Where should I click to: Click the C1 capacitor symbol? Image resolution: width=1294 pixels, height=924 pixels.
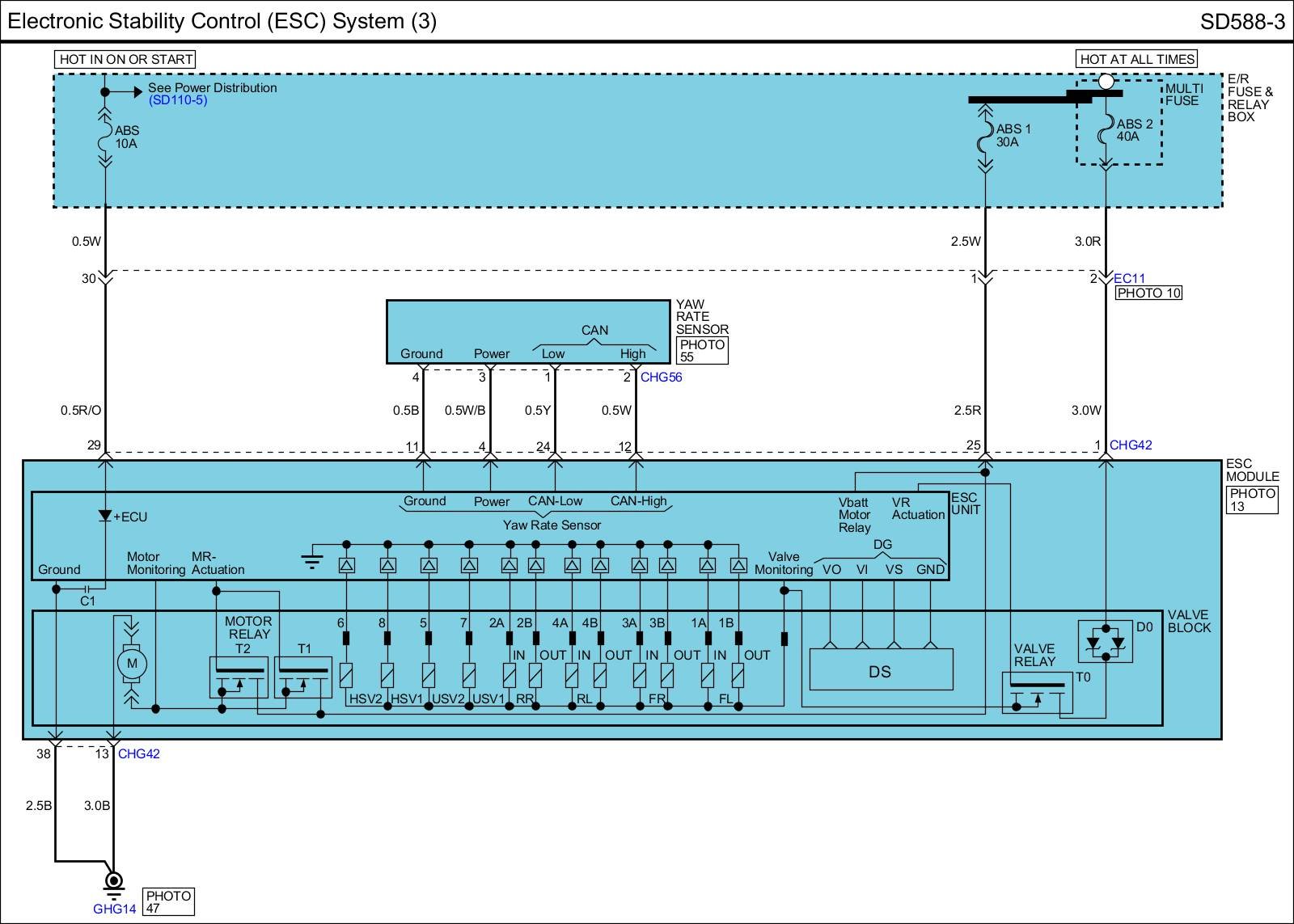coord(88,589)
